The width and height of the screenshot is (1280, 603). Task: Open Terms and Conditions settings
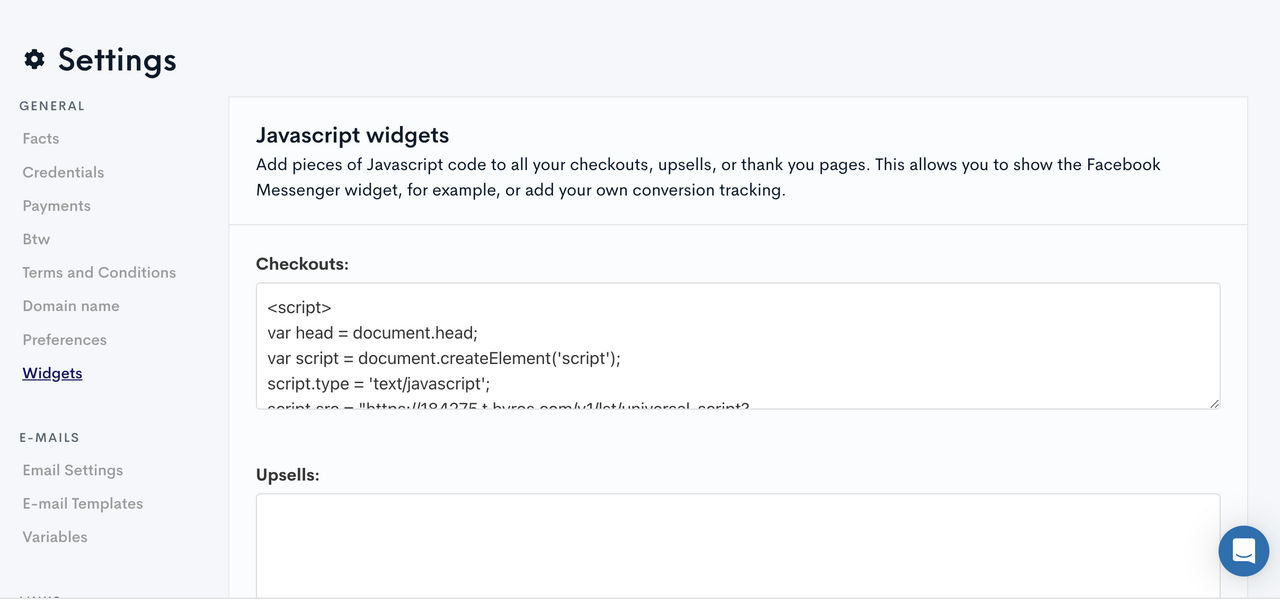pos(98,272)
